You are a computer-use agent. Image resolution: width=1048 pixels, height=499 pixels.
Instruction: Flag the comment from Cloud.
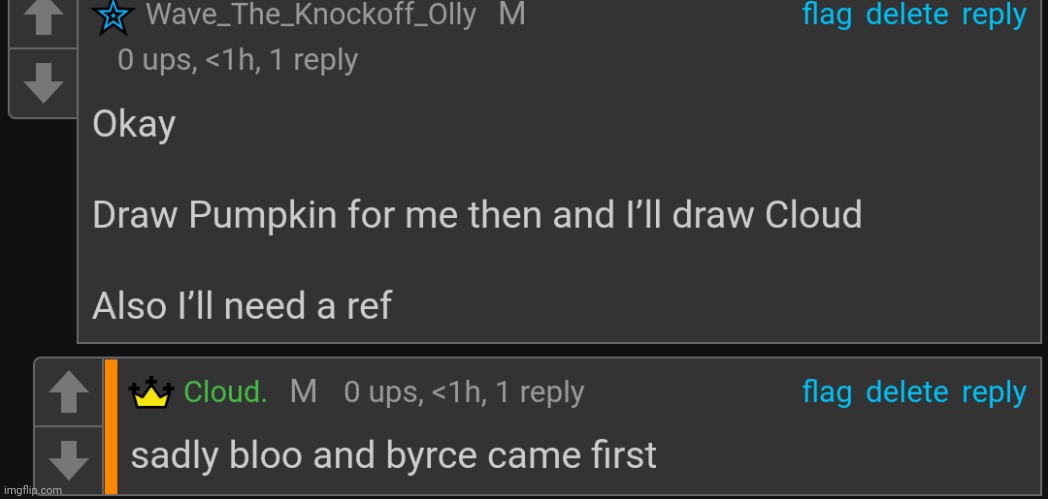pos(828,393)
